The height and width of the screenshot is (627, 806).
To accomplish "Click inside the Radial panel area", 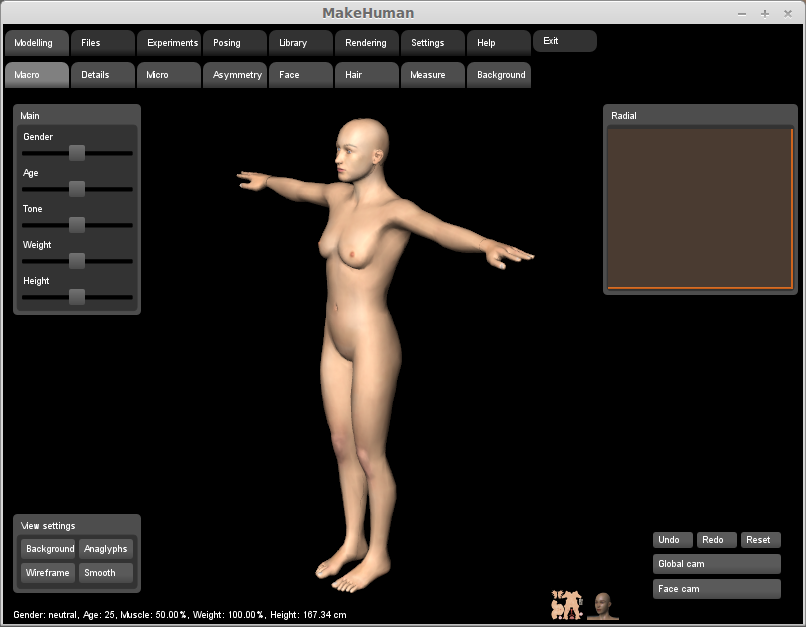I will click(x=700, y=209).
